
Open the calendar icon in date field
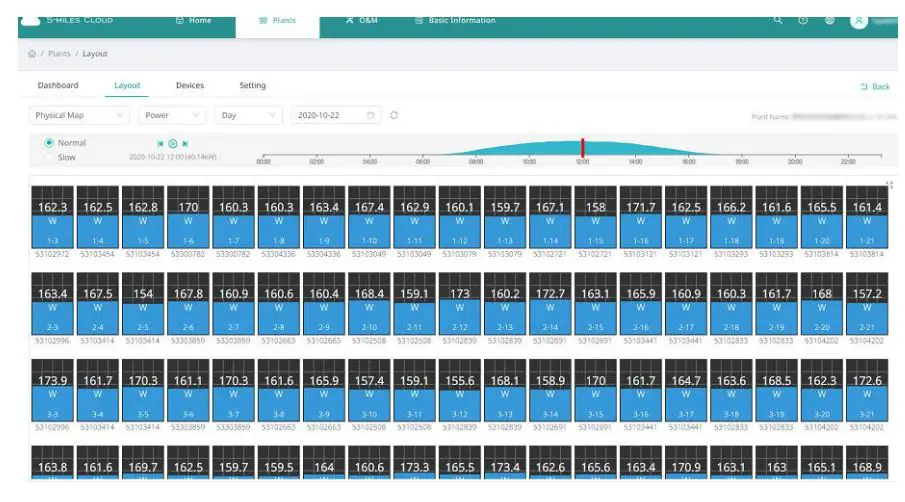(x=371, y=115)
